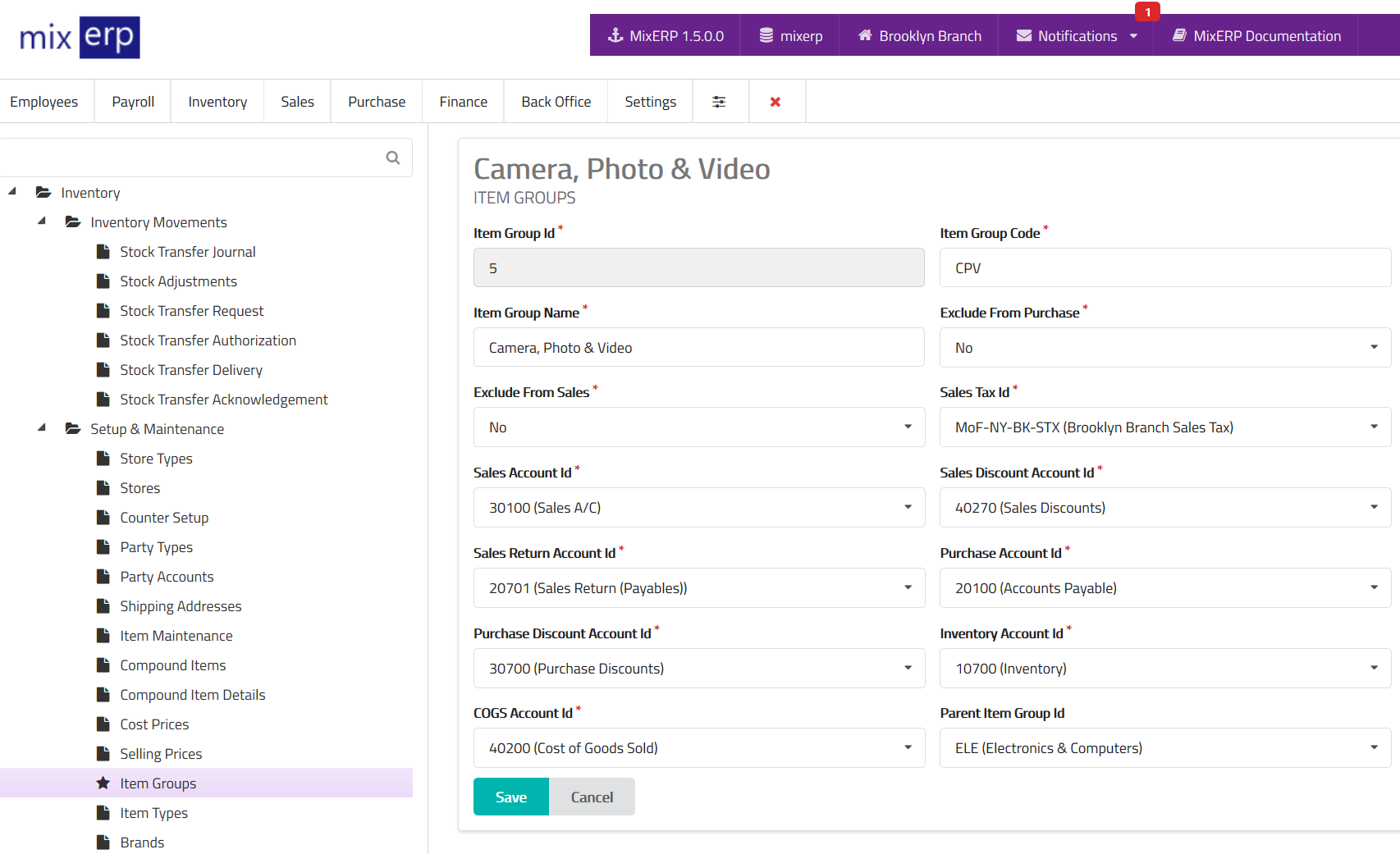Viewport: 1400px width, 854px height.
Task: Open MixERP Documentation book icon
Action: pyautogui.click(x=1179, y=35)
